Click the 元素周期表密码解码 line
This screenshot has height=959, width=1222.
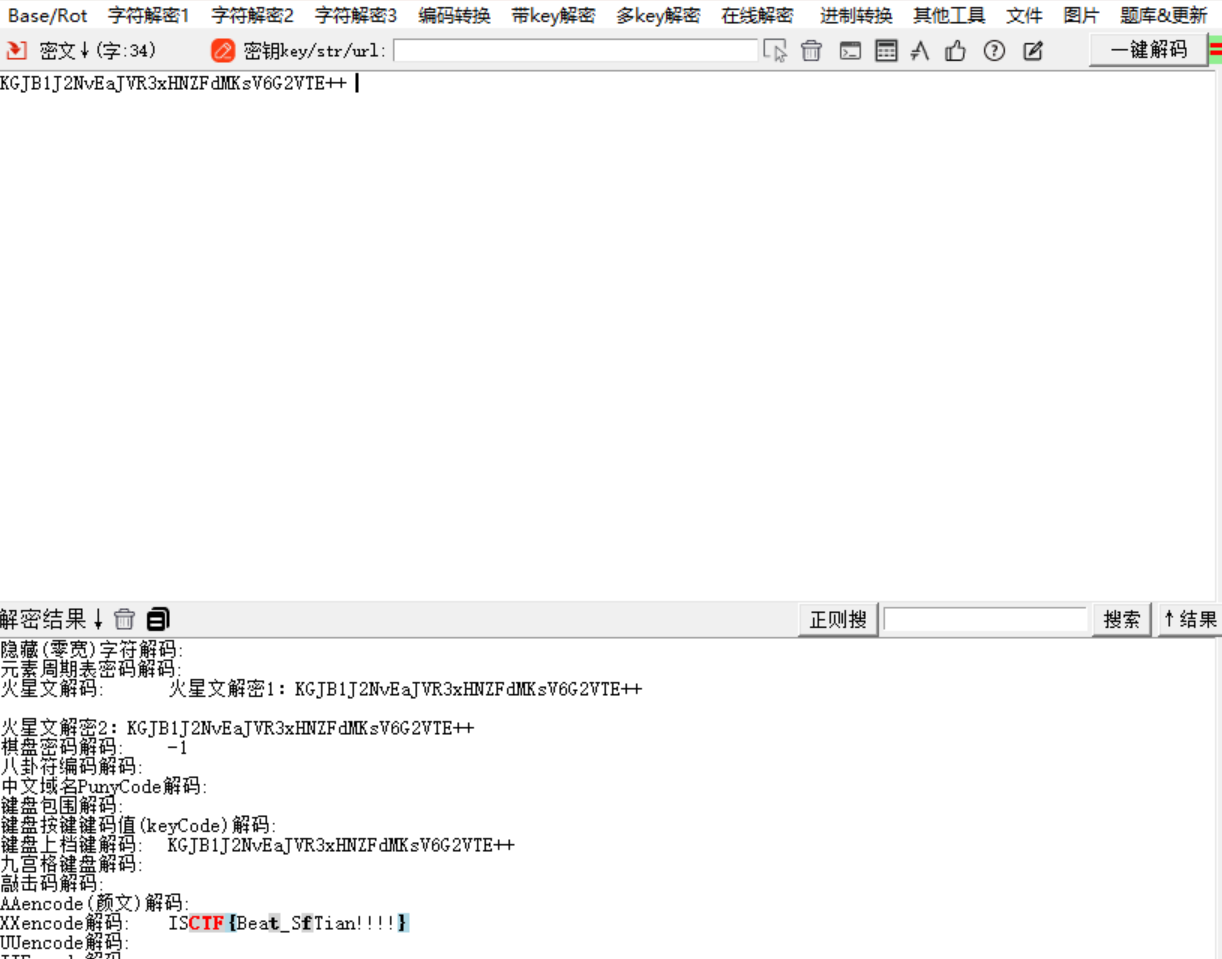[x=90, y=669]
